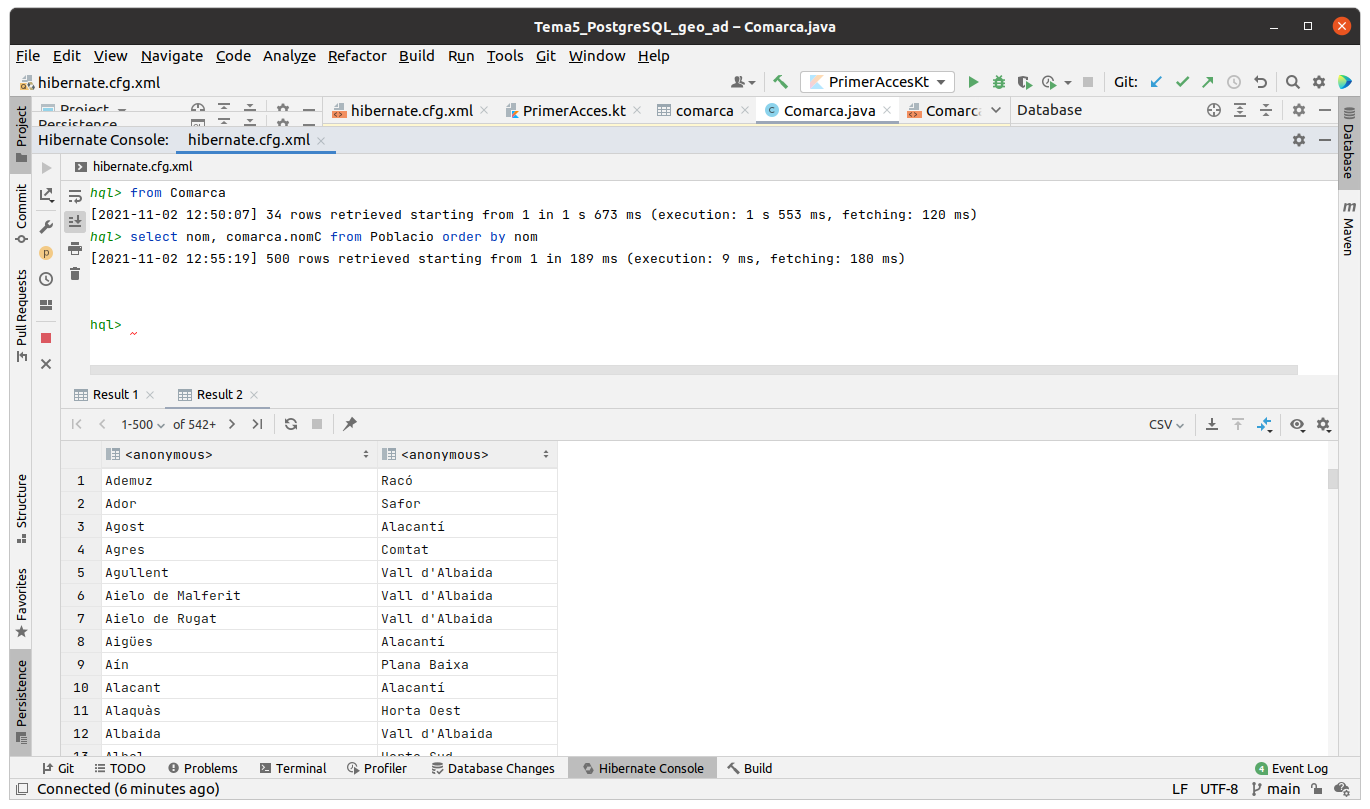Start debugging with the bug icon
1370x809 pixels.
[998, 82]
